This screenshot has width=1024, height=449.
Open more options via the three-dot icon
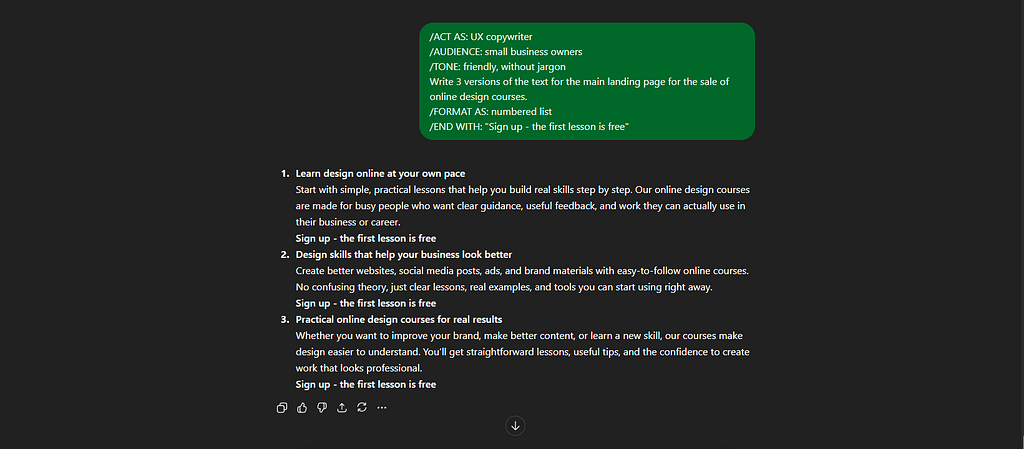point(382,408)
